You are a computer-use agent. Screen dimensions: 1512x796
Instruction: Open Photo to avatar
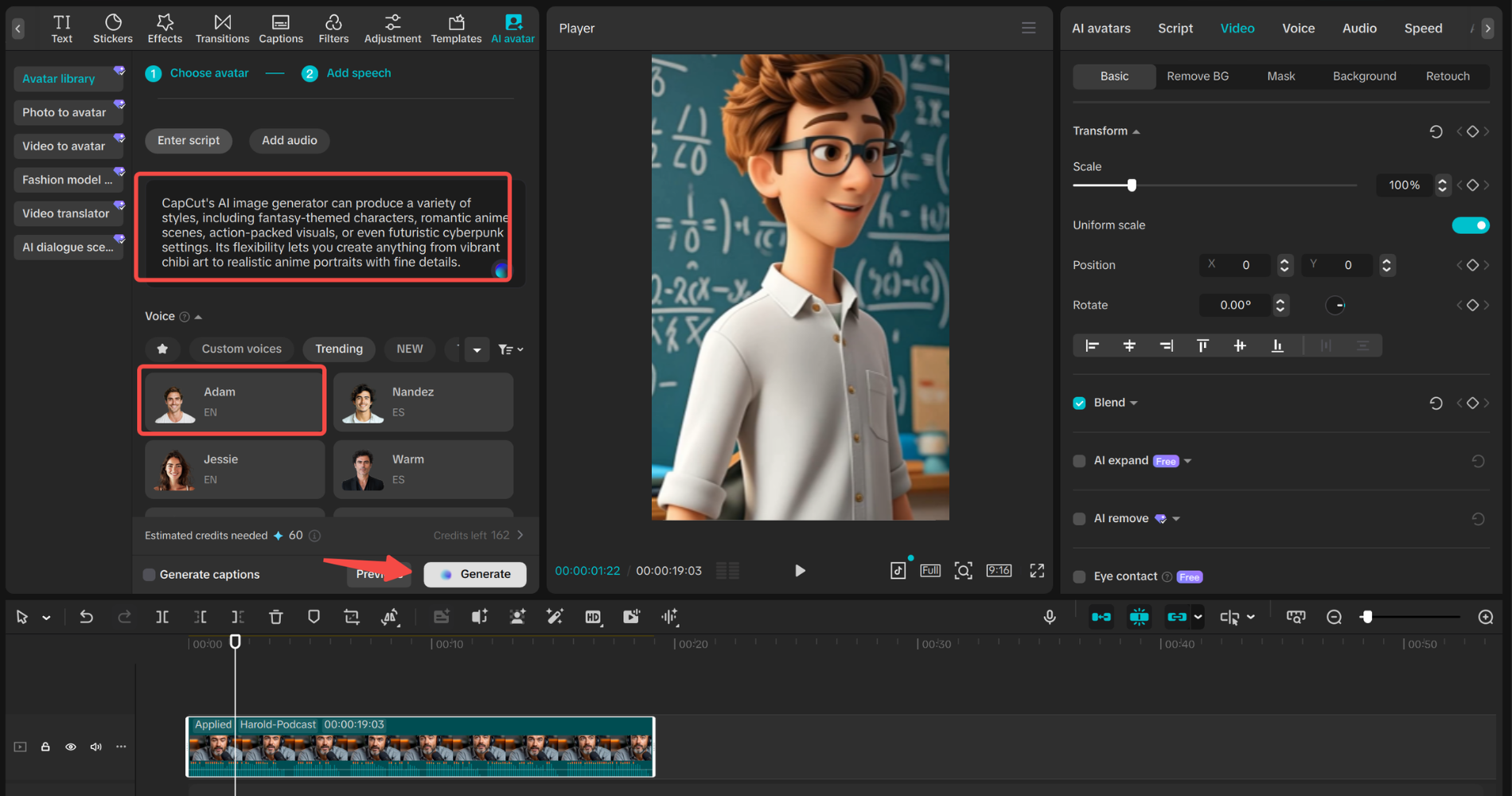pos(68,112)
